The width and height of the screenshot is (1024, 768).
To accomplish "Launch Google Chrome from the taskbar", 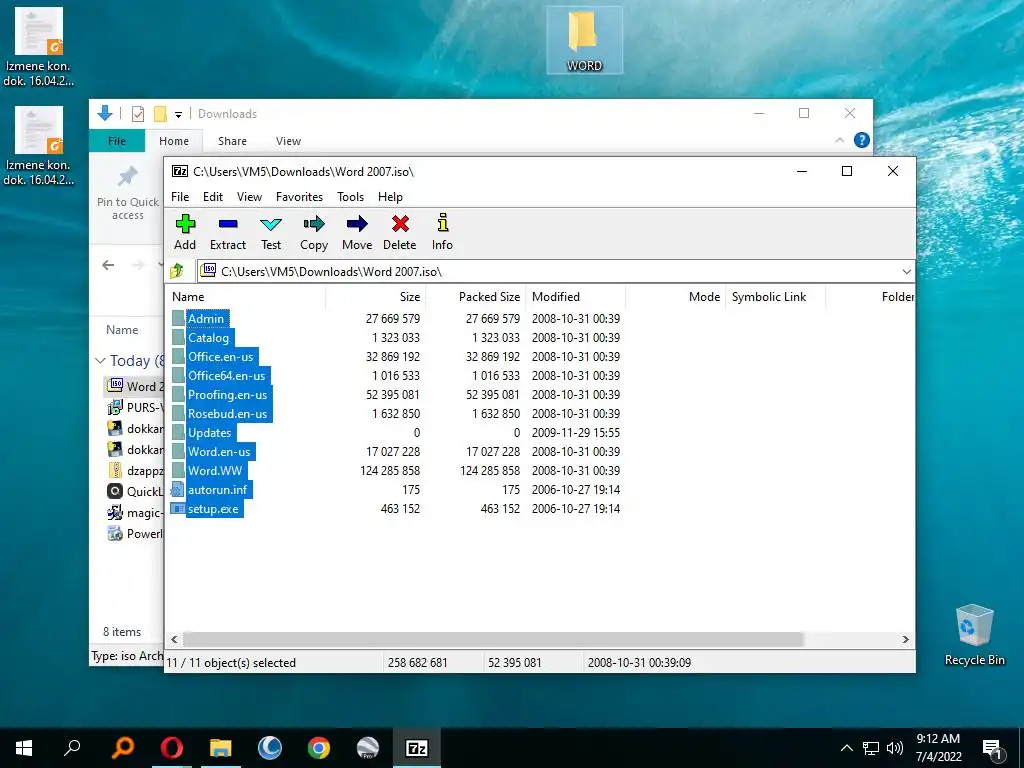I will pyautogui.click(x=319, y=748).
